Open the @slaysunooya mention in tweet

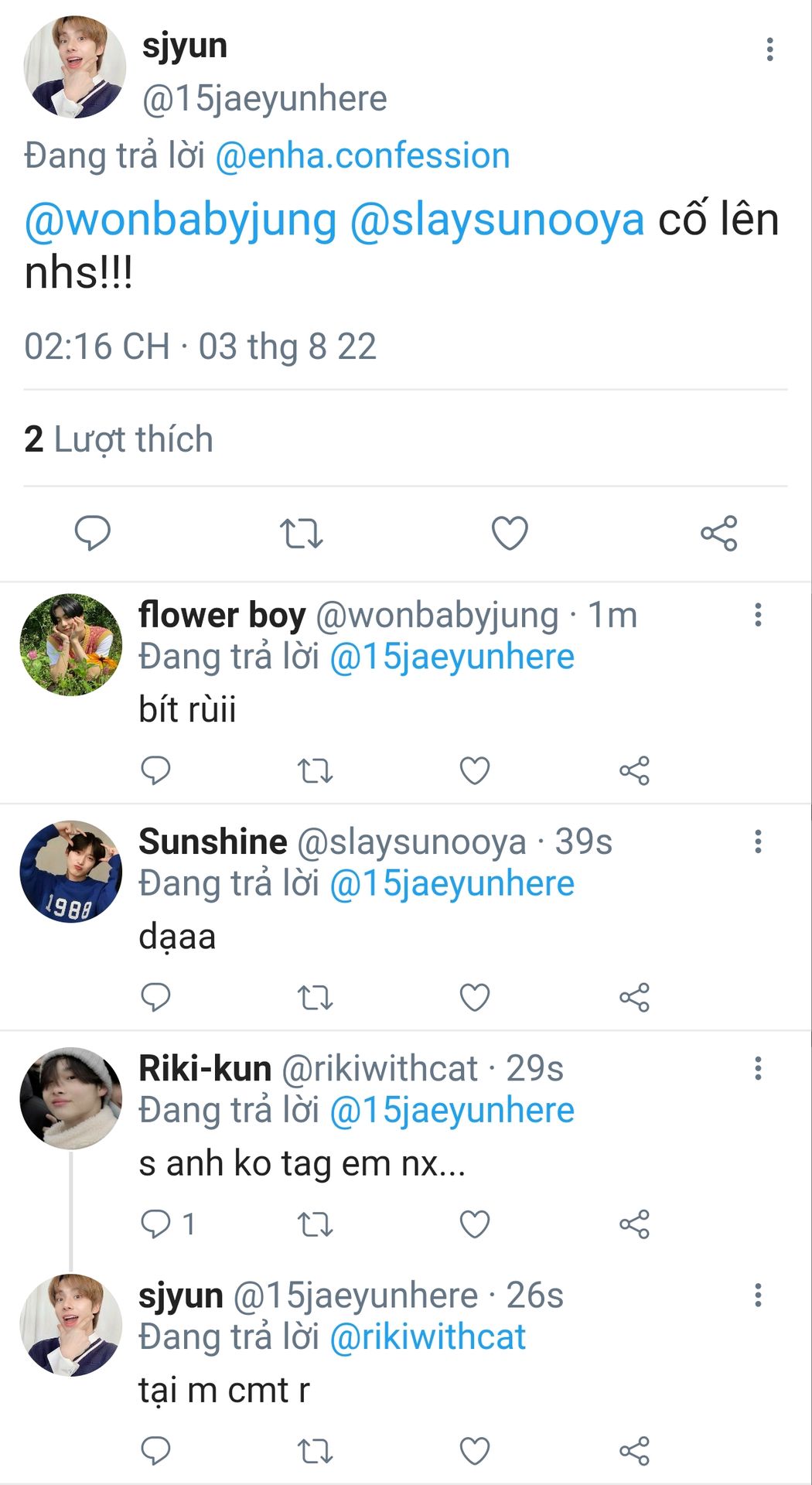click(496, 220)
